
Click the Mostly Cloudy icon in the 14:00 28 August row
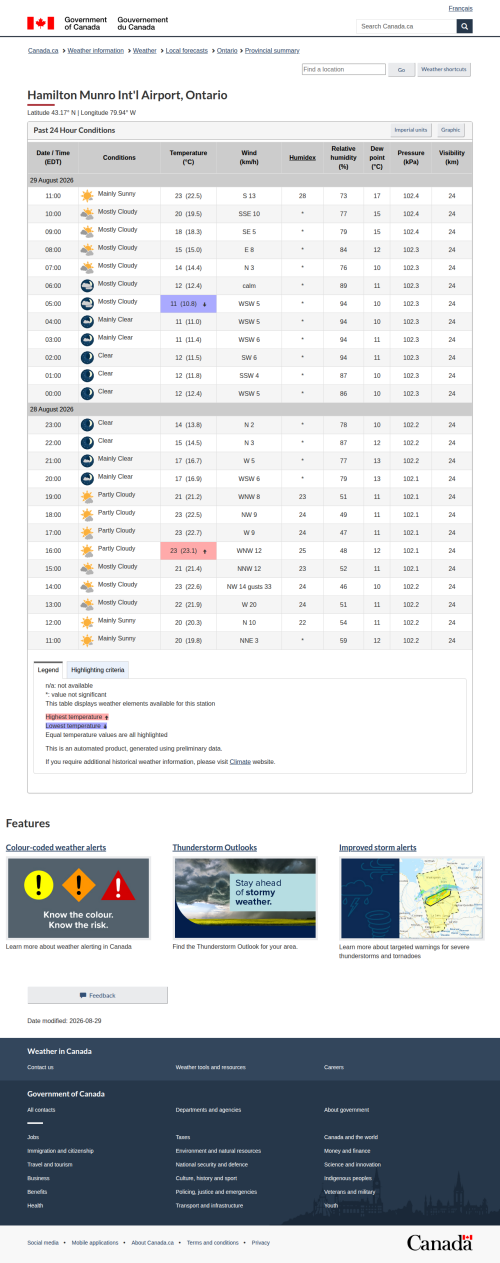click(87, 587)
